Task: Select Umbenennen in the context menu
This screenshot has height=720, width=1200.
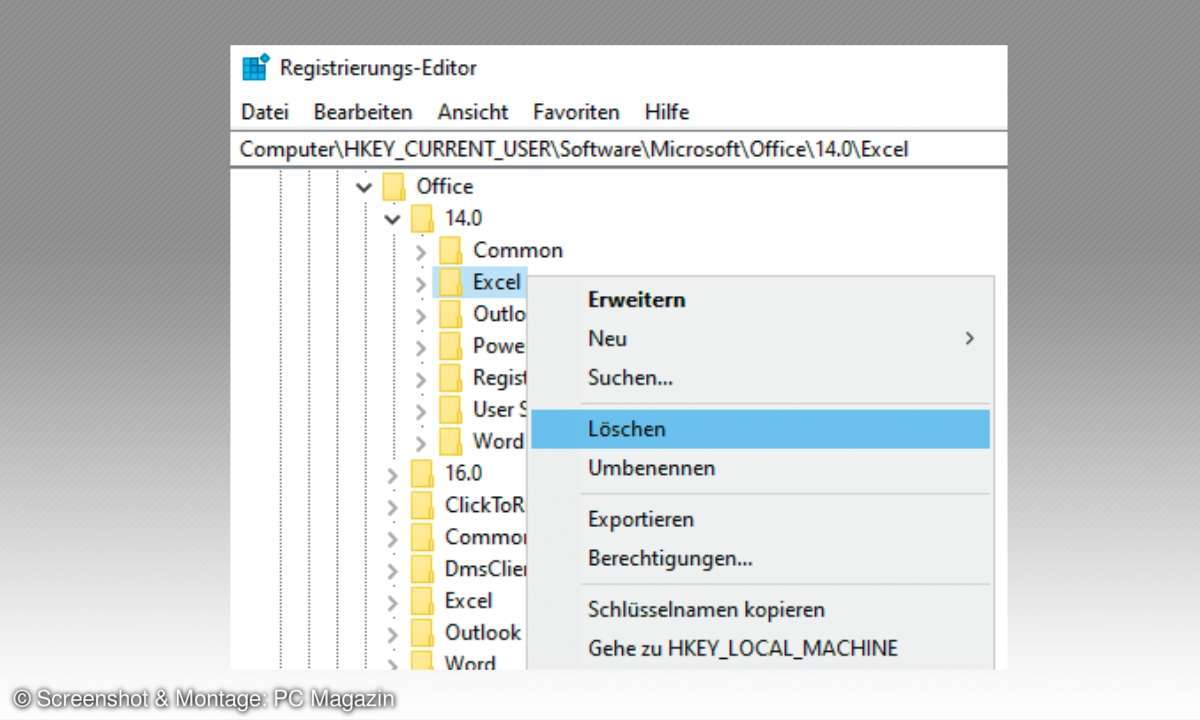Action: (760, 468)
